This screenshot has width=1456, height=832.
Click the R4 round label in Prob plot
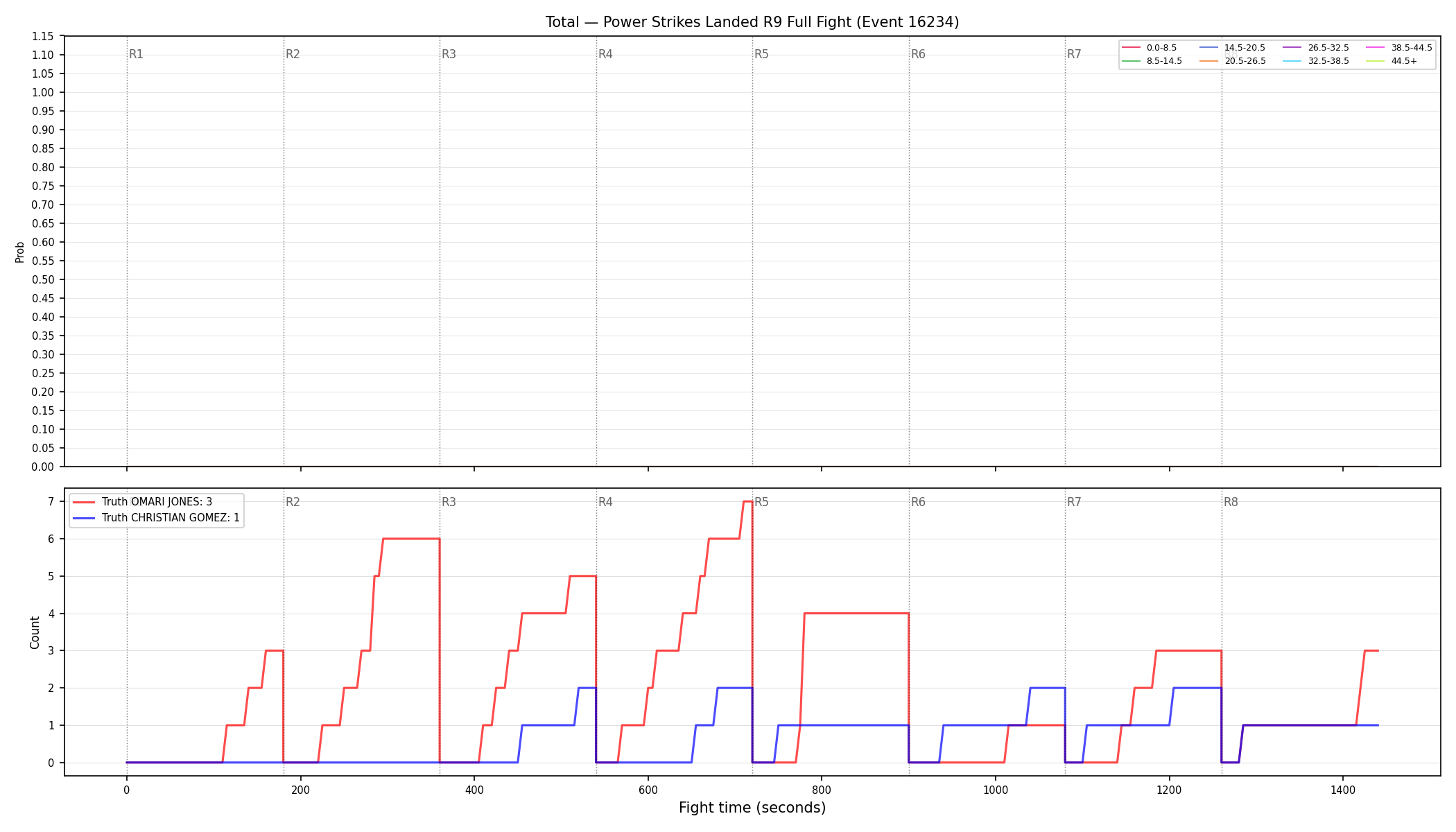click(x=606, y=54)
